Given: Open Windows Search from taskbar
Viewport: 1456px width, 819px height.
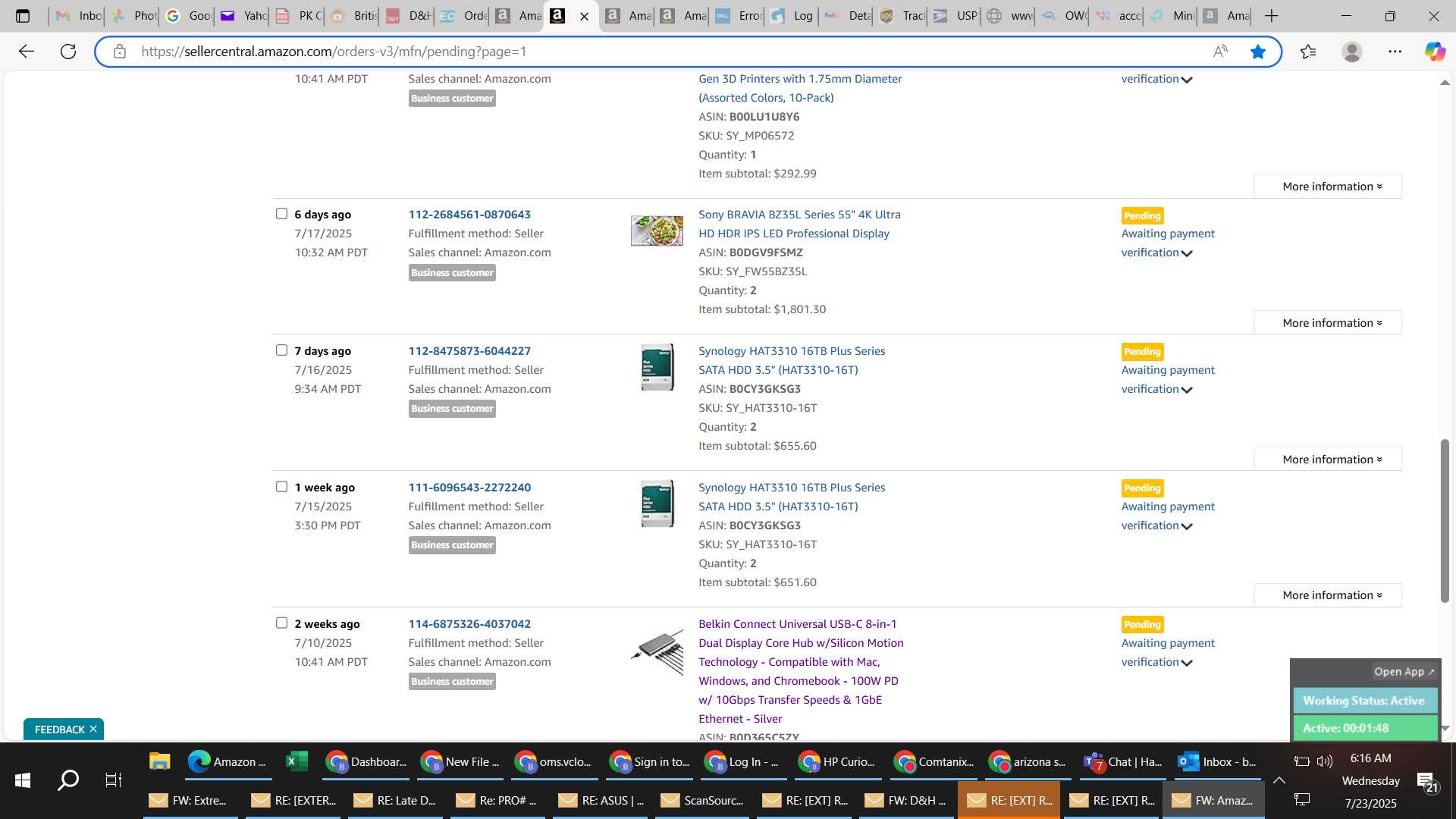Looking at the screenshot, I should 68,780.
